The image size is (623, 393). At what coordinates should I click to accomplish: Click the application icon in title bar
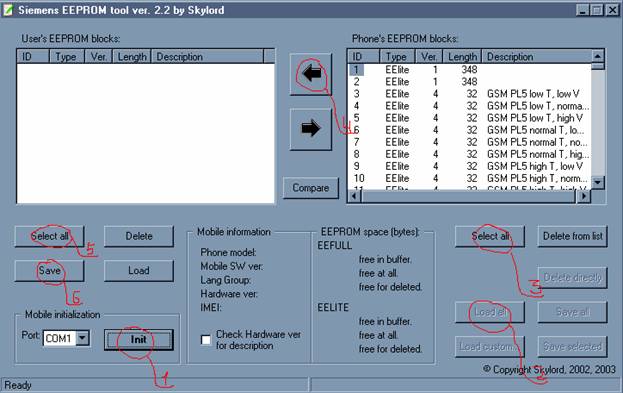point(8,10)
